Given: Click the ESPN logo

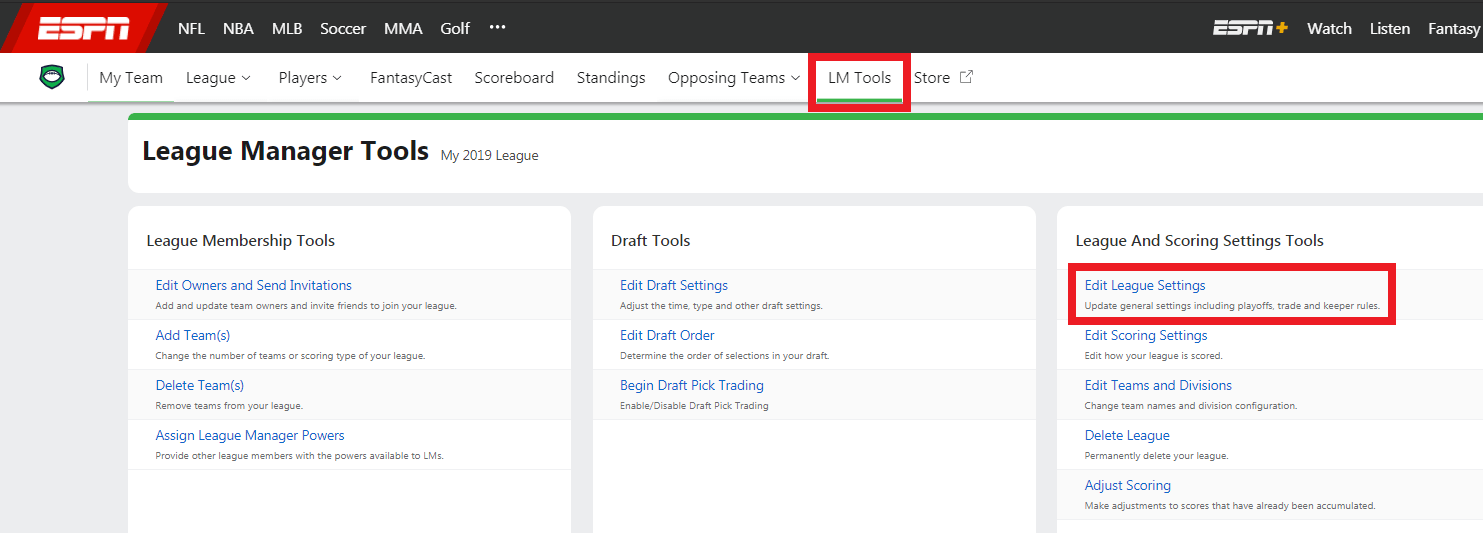Looking at the screenshot, I should [x=83, y=28].
